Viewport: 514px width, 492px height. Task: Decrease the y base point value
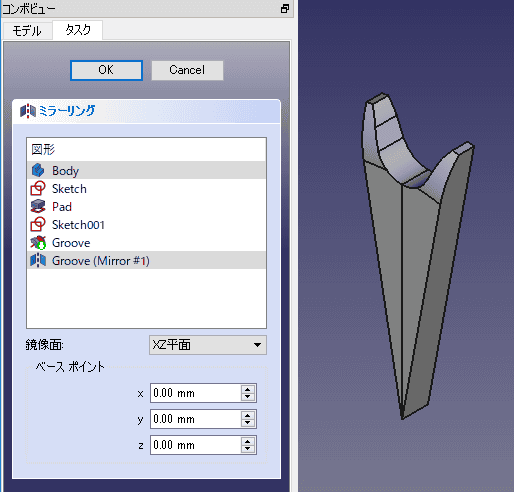coord(247,423)
